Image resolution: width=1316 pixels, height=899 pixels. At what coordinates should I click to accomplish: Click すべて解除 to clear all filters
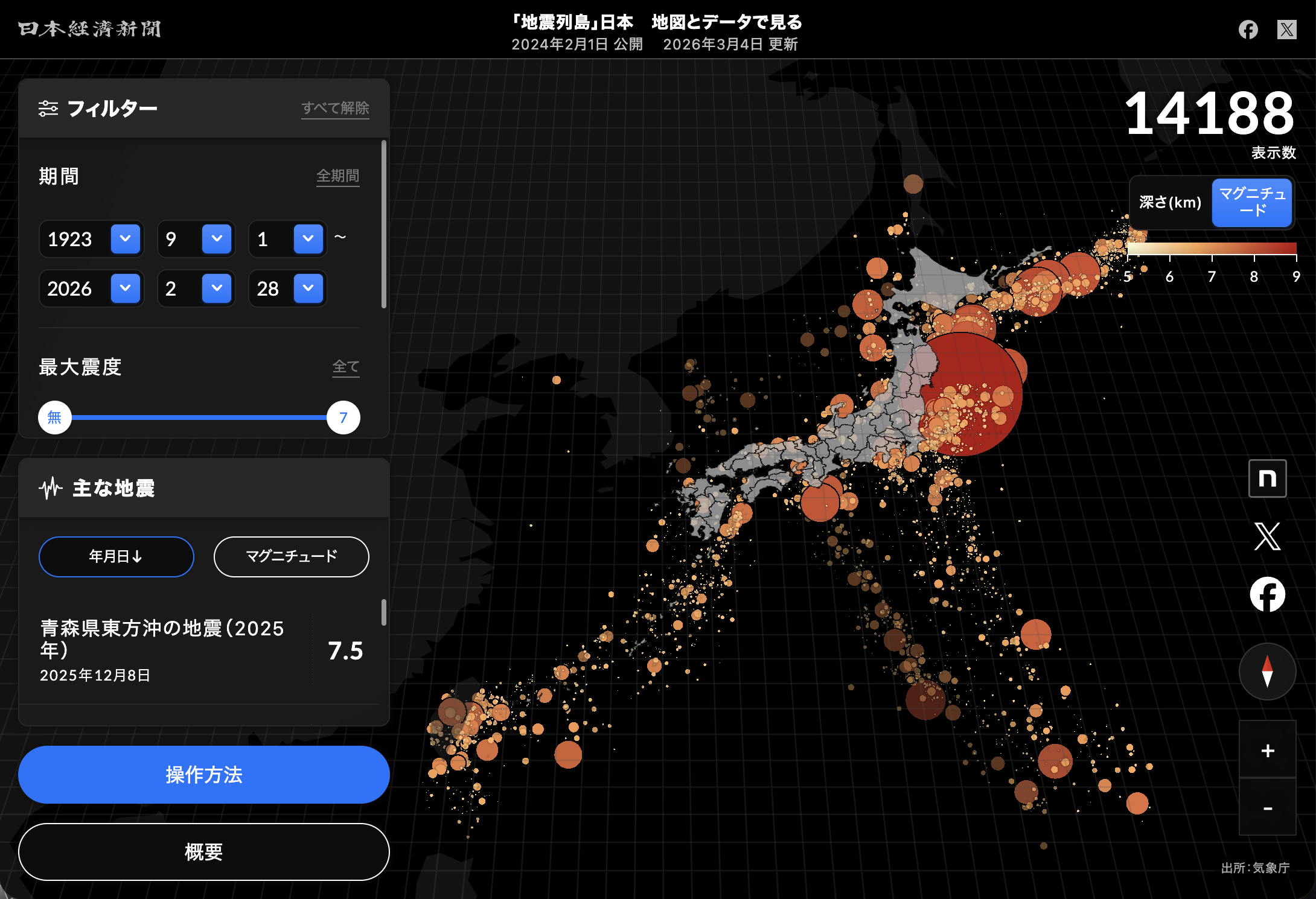(335, 109)
